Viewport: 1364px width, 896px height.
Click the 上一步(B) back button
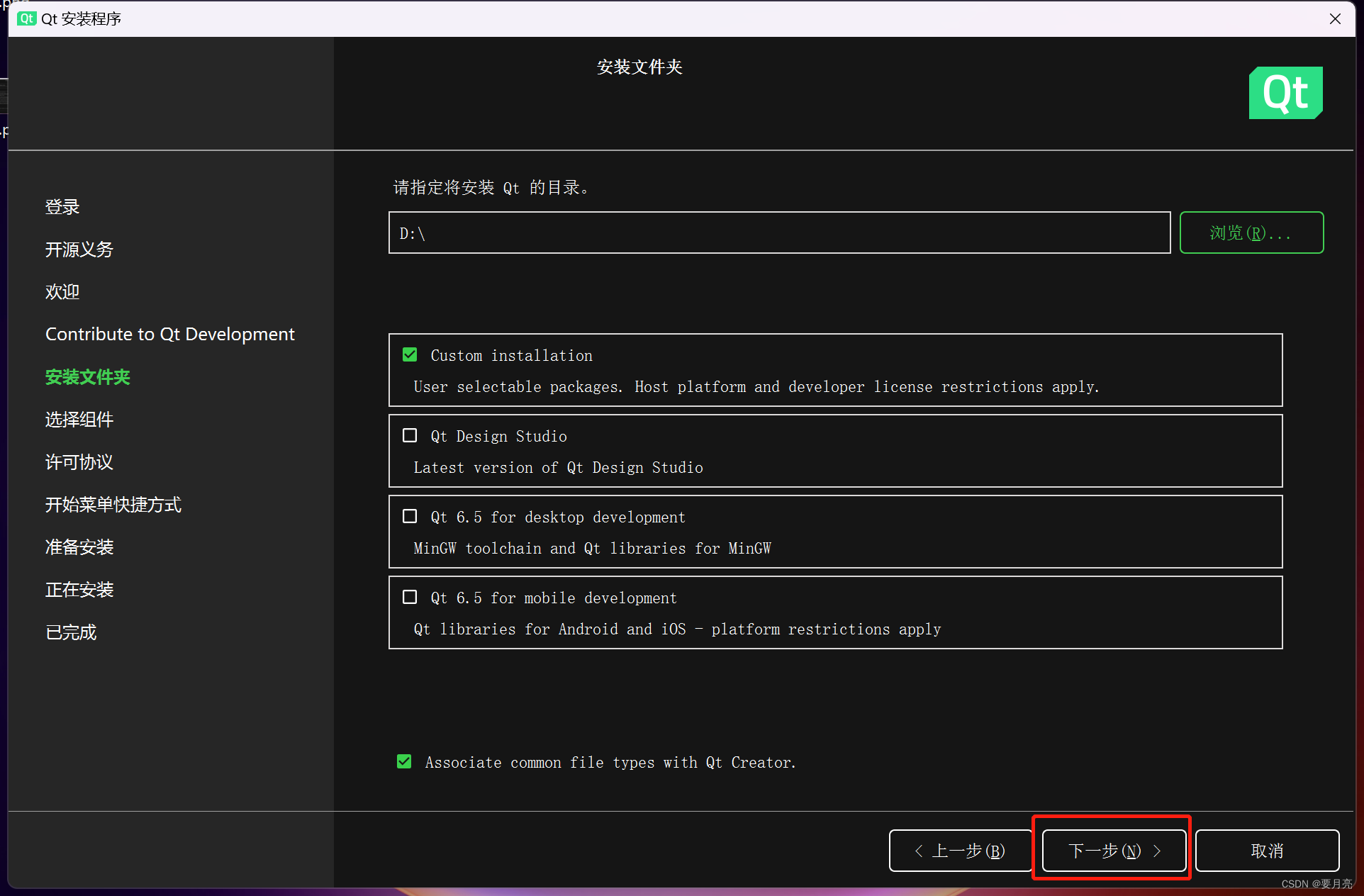coord(961,850)
